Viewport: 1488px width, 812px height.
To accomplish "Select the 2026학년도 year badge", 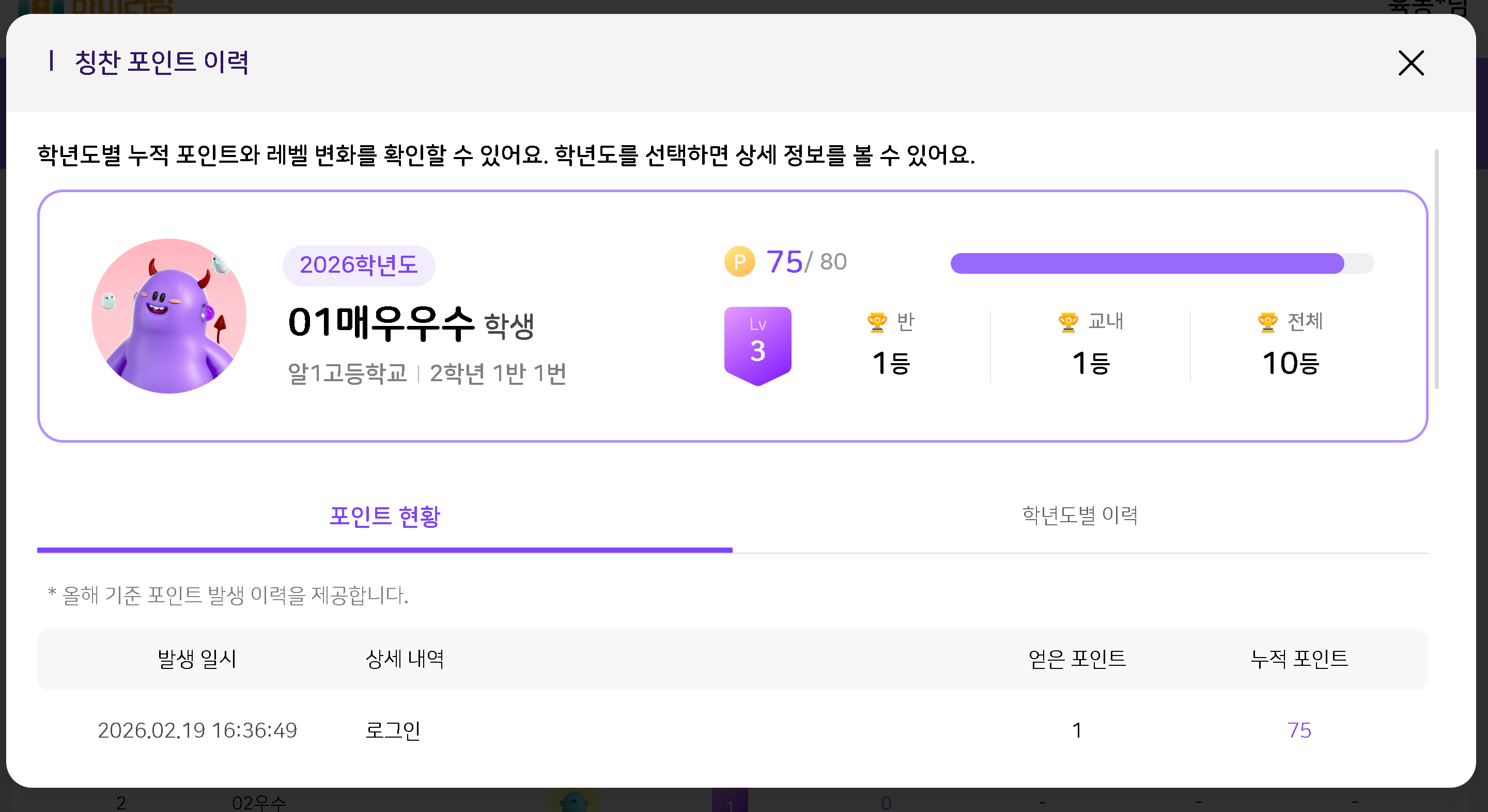I will click(358, 265).
